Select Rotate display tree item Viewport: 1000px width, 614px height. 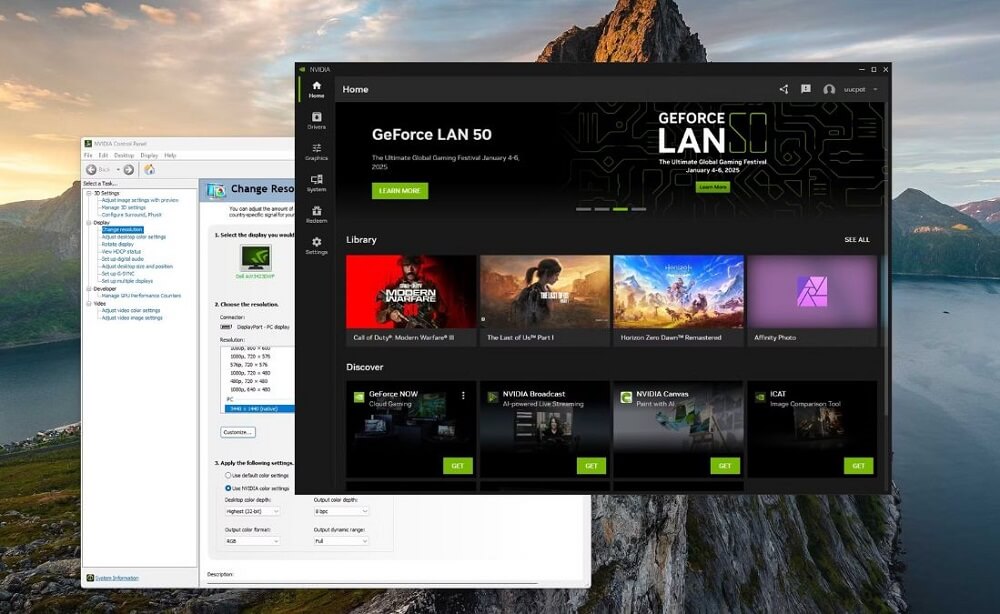coord(118,244)
